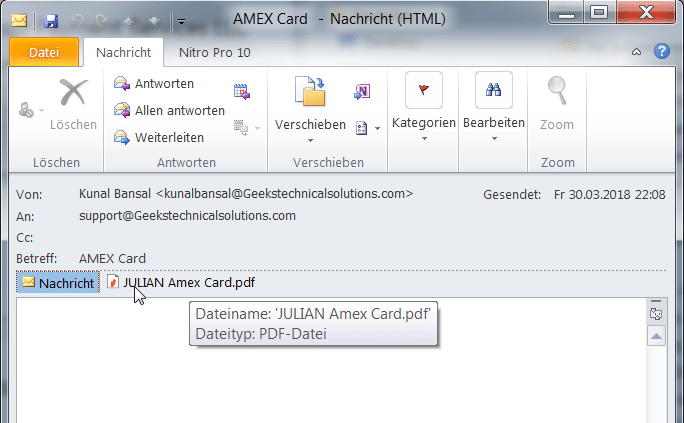The height and width of the screenshot is (423, 684).
Task: Open Outlook Help question mark
Action: click(661, 51)
